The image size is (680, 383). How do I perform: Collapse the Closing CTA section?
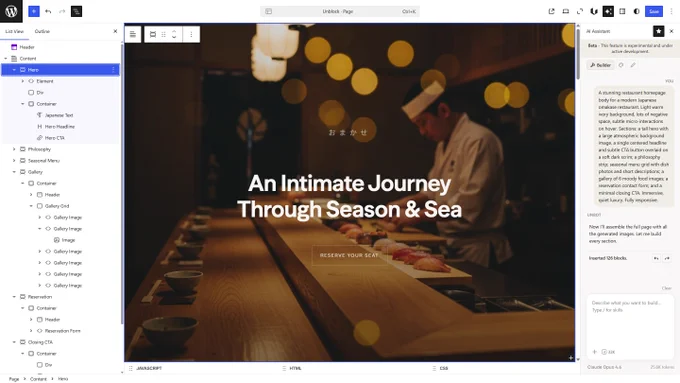(x=14, y=342)
